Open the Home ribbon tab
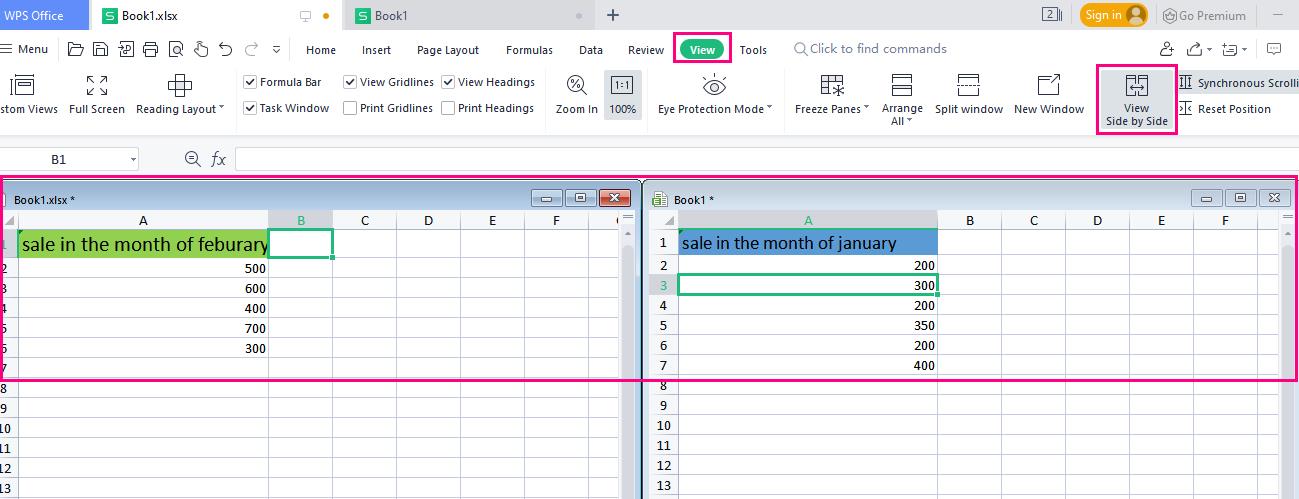This screenshot has height=499, width=1299. point(321,50)
